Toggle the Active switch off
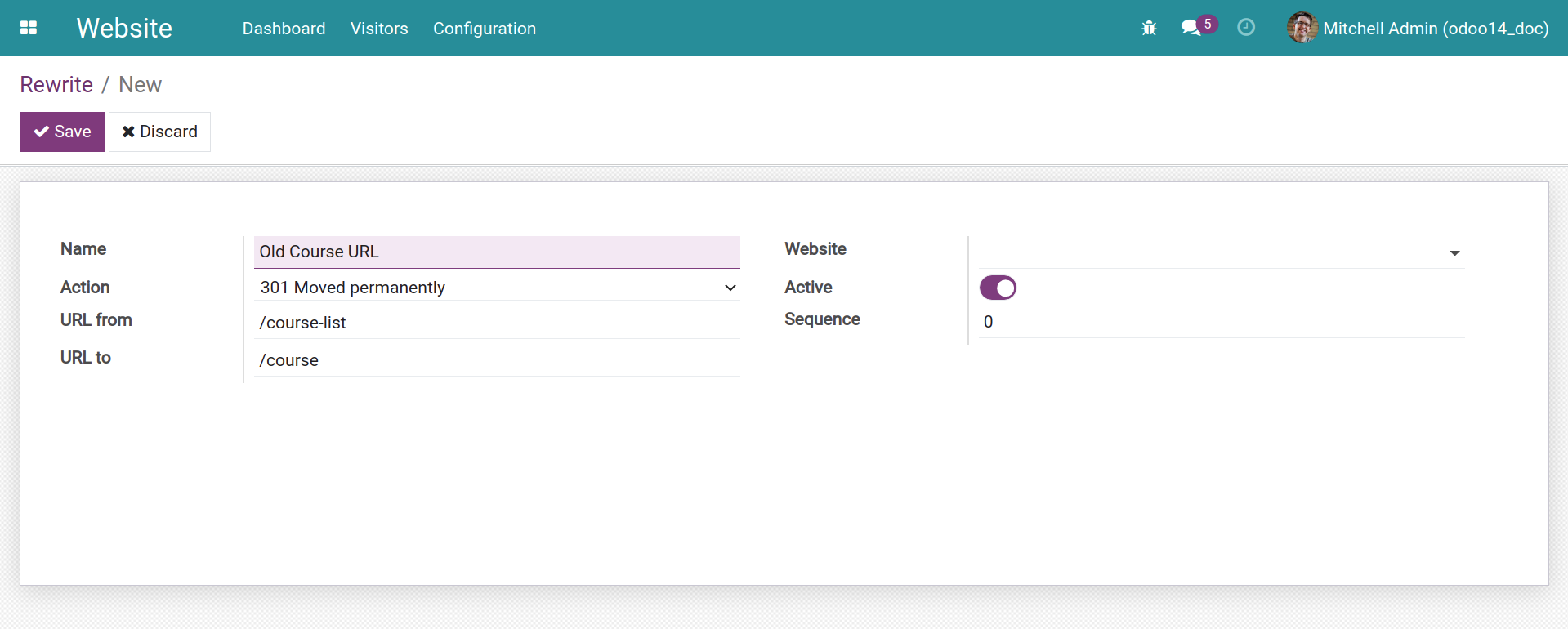Screen dimensions: 1568x629 (998, 288)
